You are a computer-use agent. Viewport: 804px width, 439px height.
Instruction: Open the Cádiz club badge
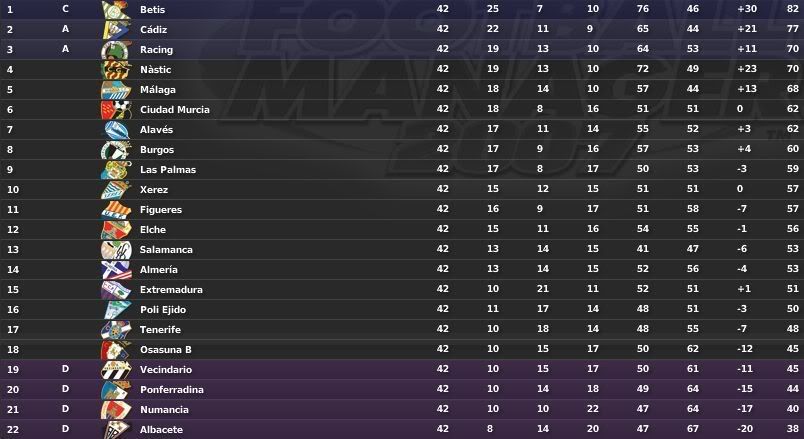click(x=116, y=30)
